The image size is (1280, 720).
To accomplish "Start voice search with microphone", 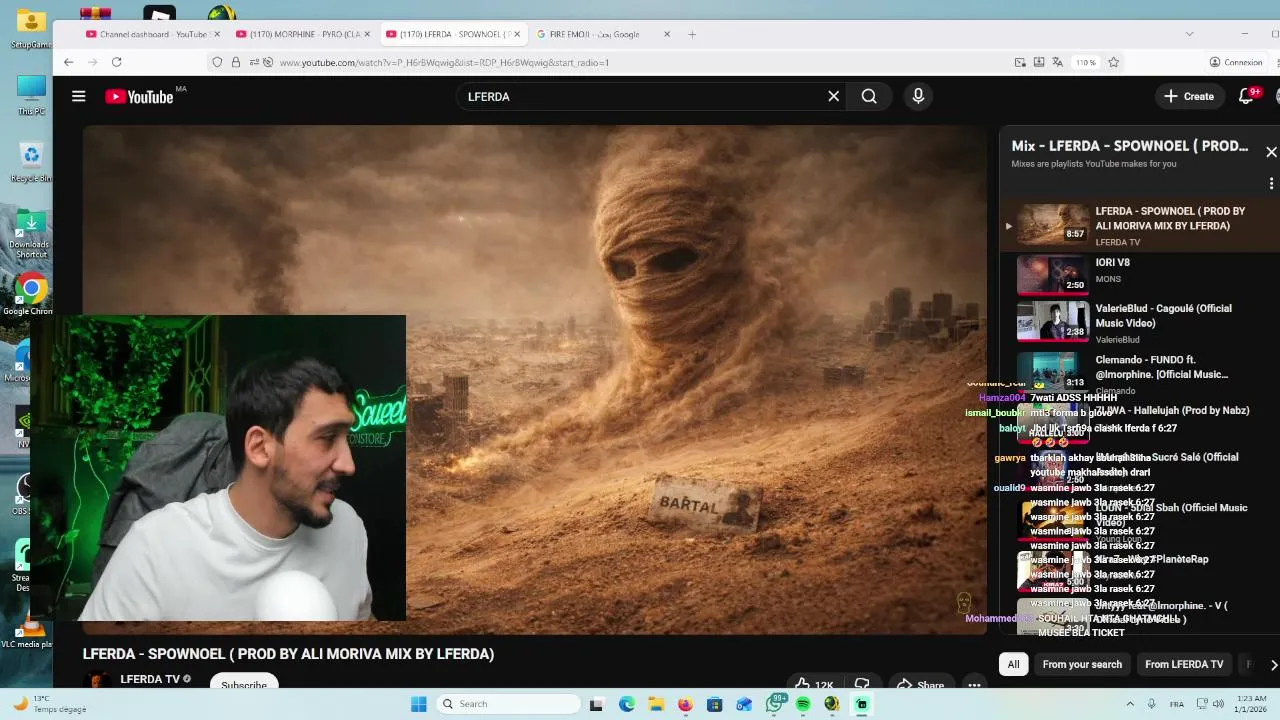I will click(918, 96).
